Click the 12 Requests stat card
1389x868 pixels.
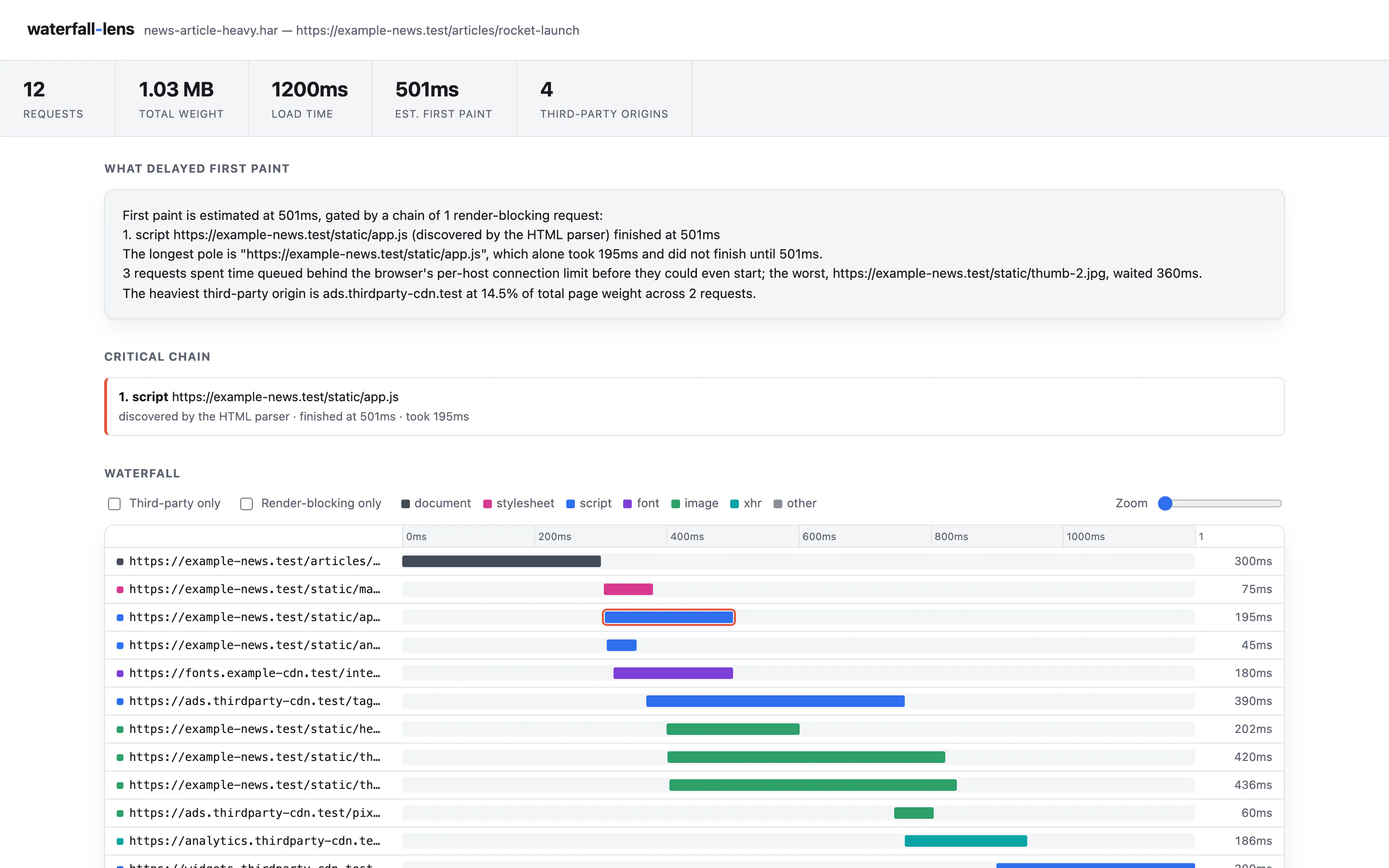tap(57, 98)
